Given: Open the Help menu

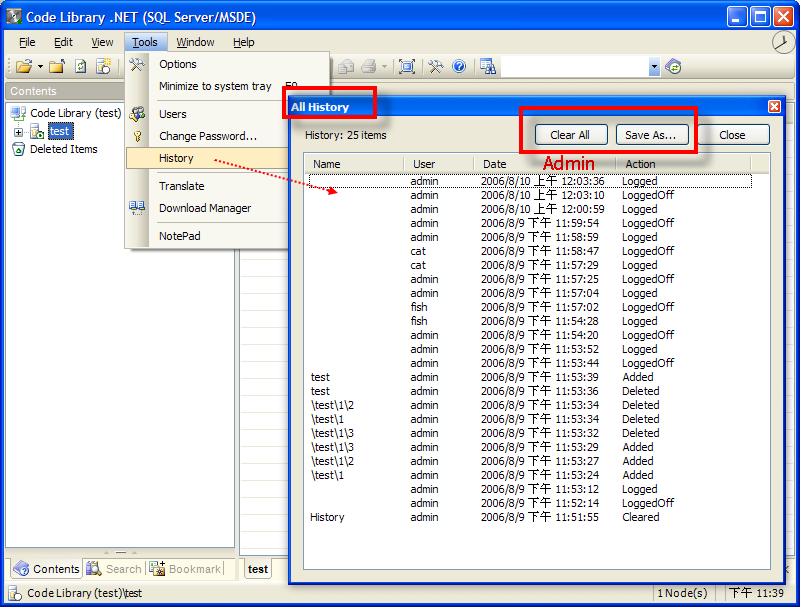Looking at the screenshot, I should pyautogui.click(x=244, y=42).
